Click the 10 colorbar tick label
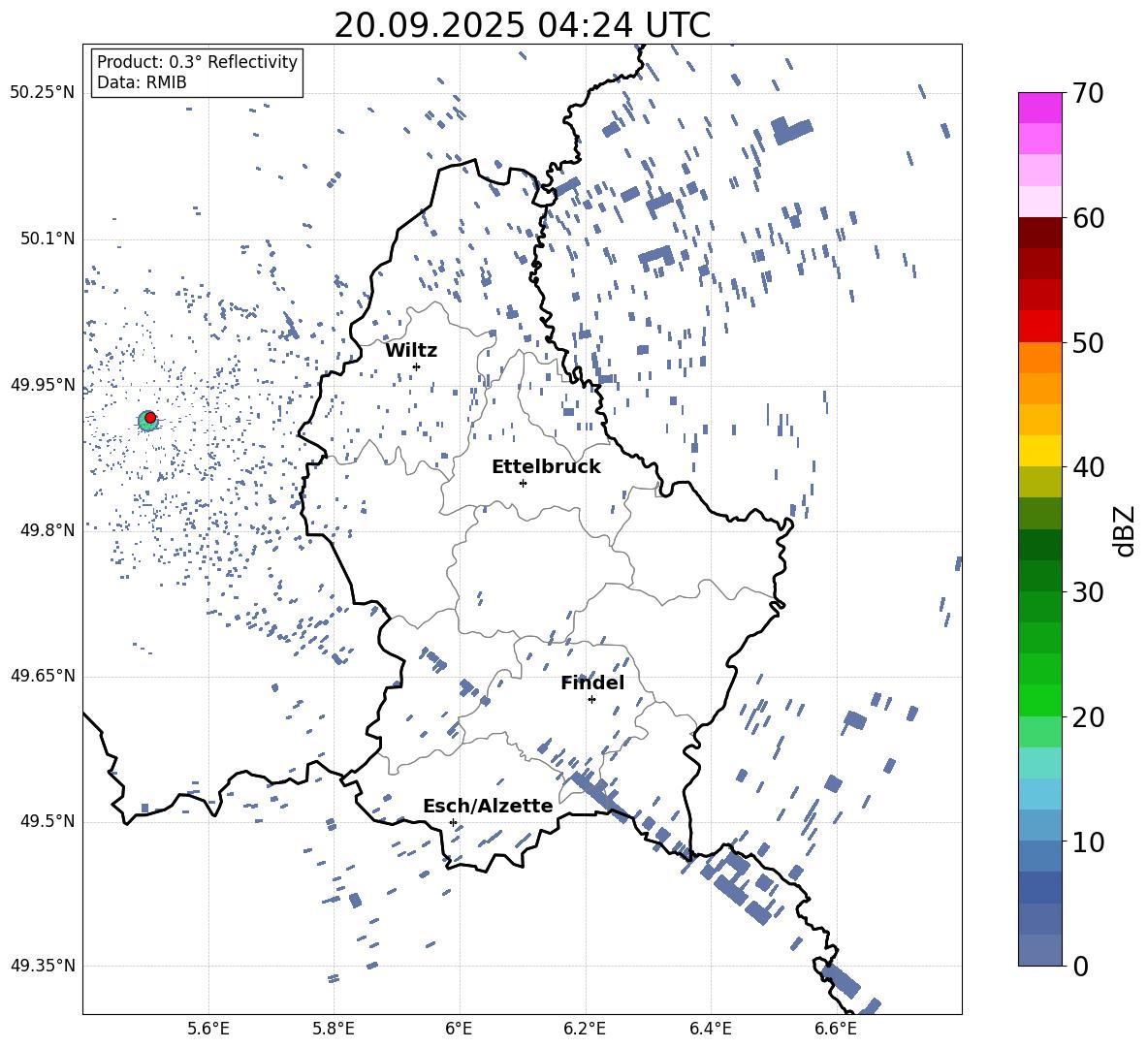Screen dimensions: 1148x1048 (x=1088, y=842)
